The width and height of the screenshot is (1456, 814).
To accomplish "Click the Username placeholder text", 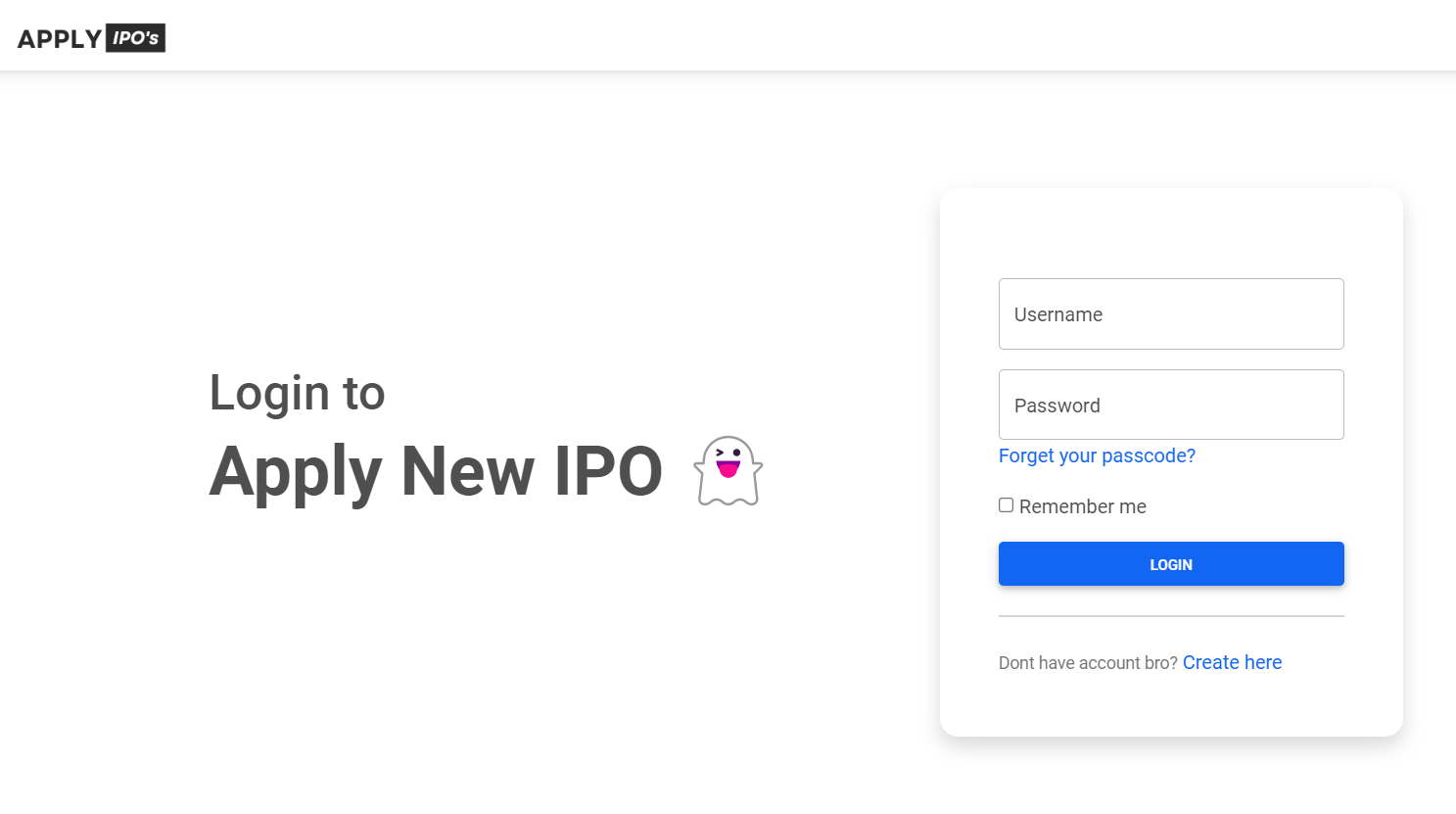I will [1058, 314].
